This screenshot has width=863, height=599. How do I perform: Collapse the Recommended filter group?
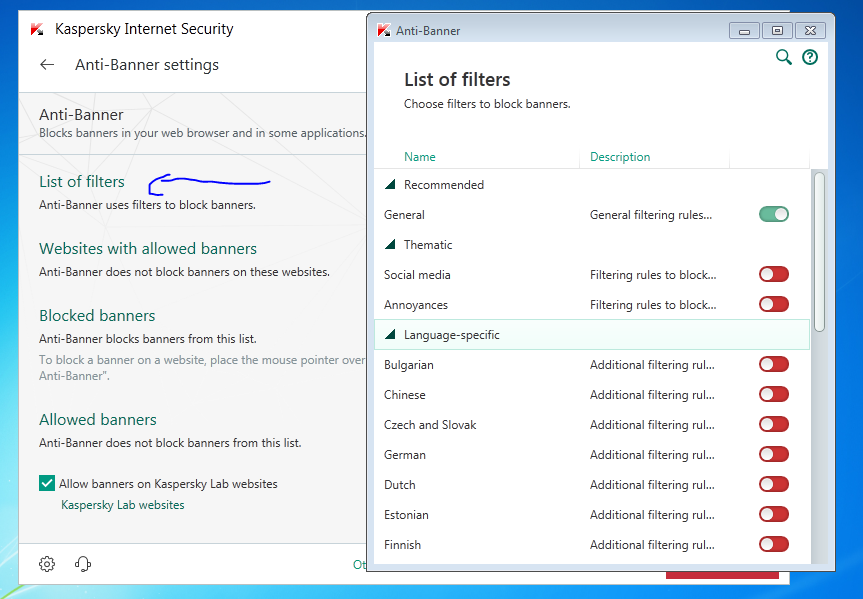pyautogui.click(x=391, y=185)
